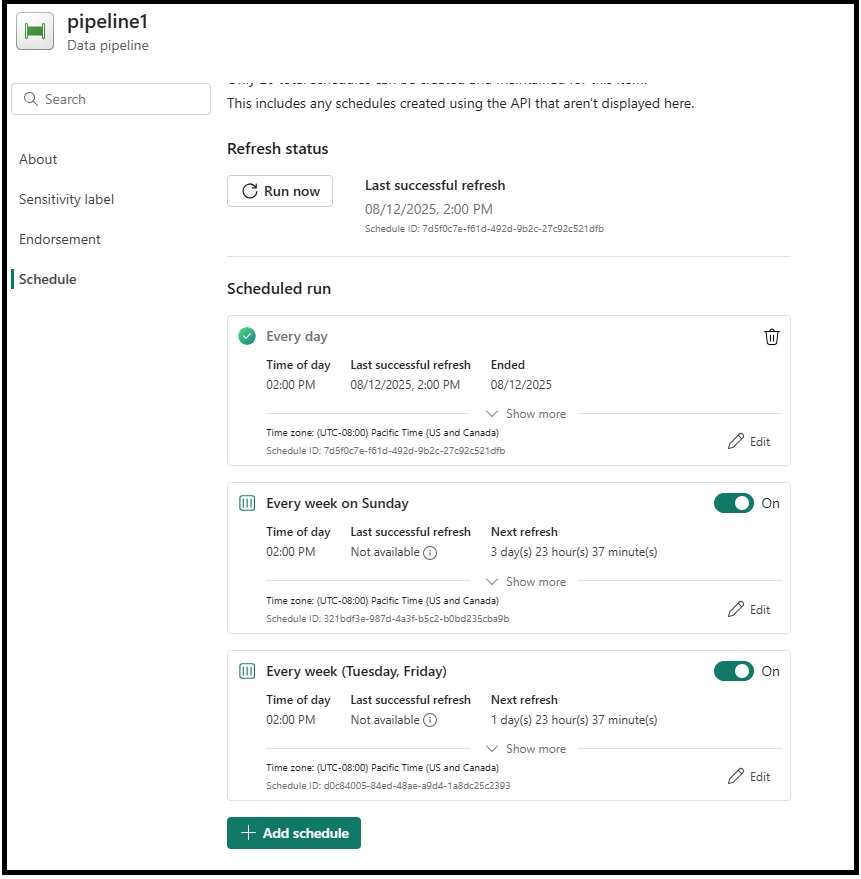861x879 pixels.
Task: Expand Show more on the Tuesday, Friday schedule
Action: click(525, 748)
